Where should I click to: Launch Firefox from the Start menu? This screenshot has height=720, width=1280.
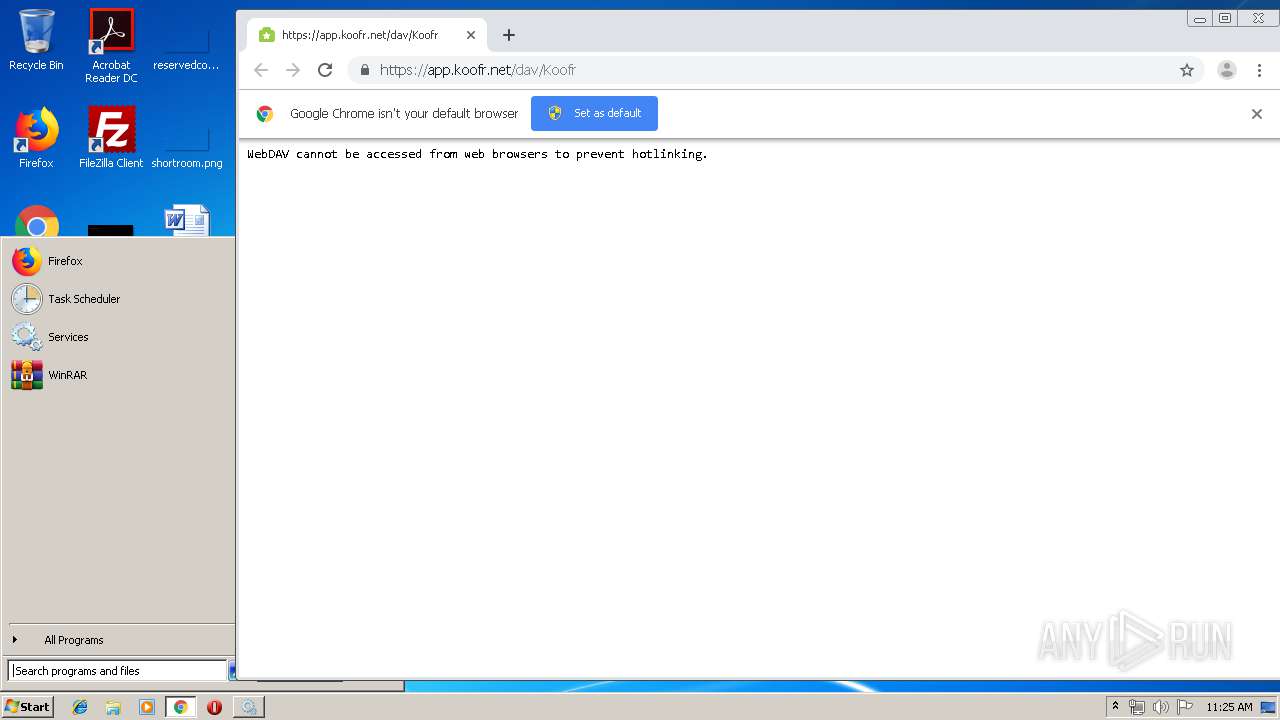pyautogui.click(x=118, y=261)
